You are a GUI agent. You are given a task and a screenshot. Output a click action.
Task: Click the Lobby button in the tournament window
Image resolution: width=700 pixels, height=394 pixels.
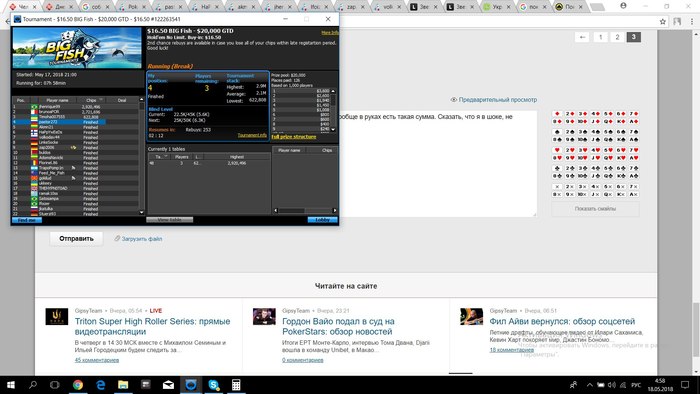322,220
